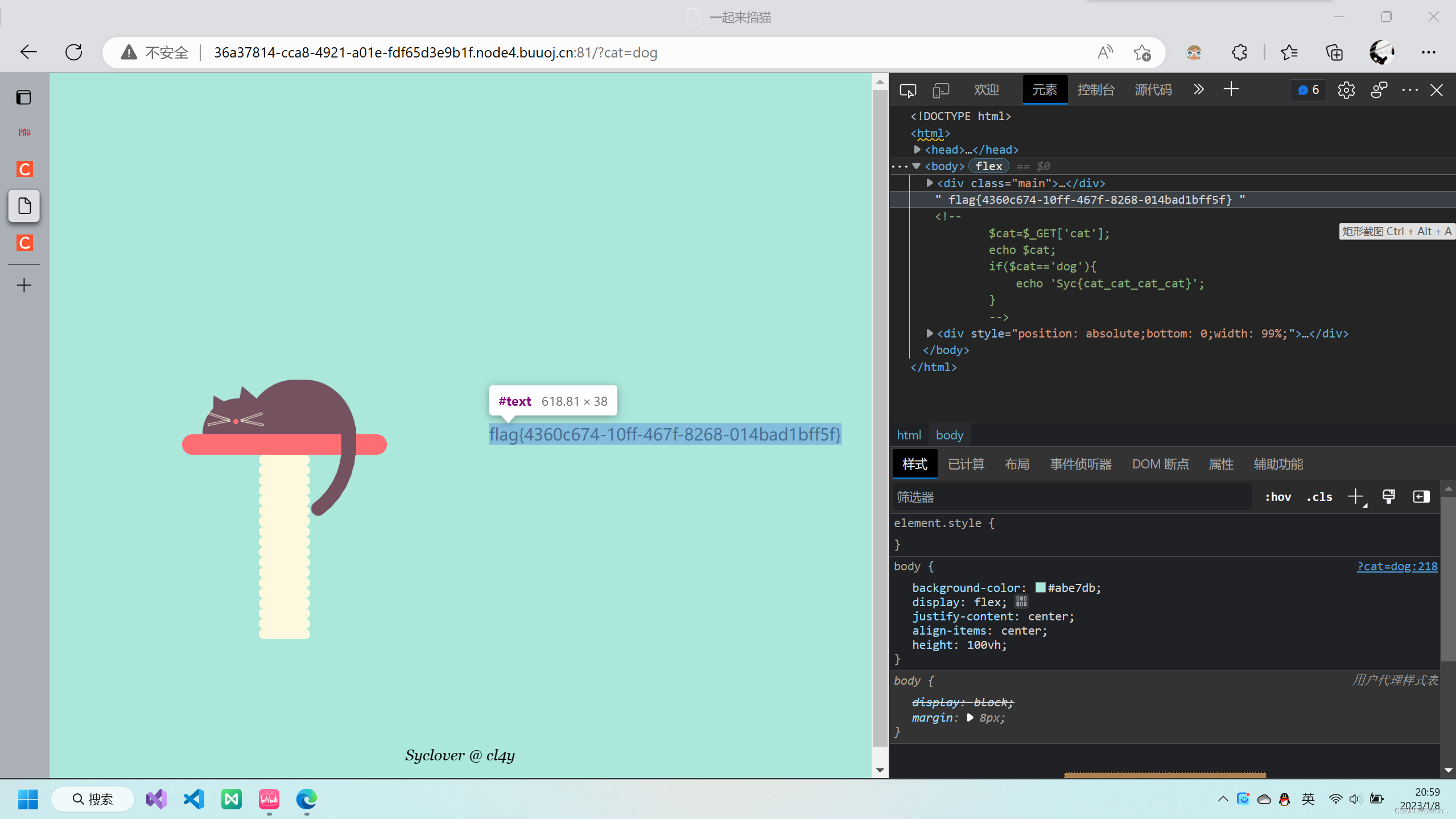Click the inspect element picker icon
Image resolution: width=1456 pixels, height=819 pixels.
[x=908, y=90]
